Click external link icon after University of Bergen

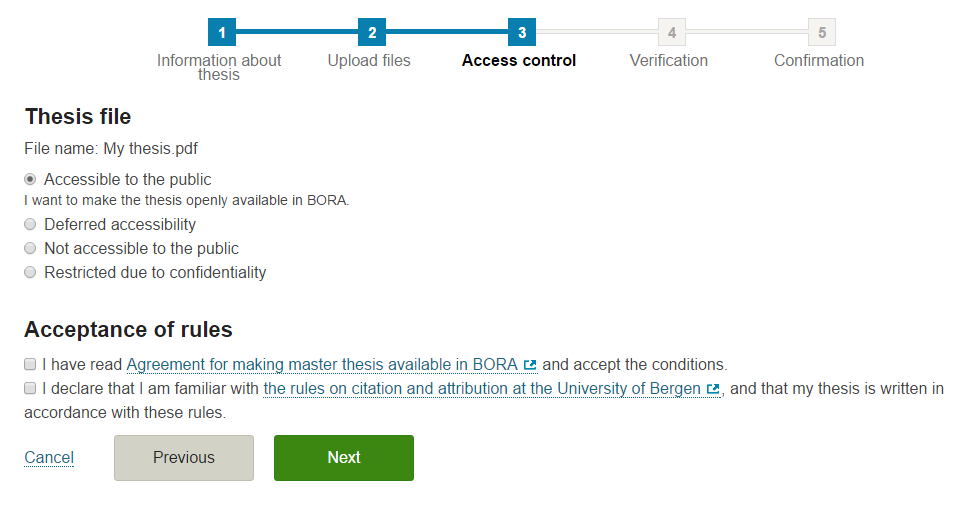click(713, 389)
